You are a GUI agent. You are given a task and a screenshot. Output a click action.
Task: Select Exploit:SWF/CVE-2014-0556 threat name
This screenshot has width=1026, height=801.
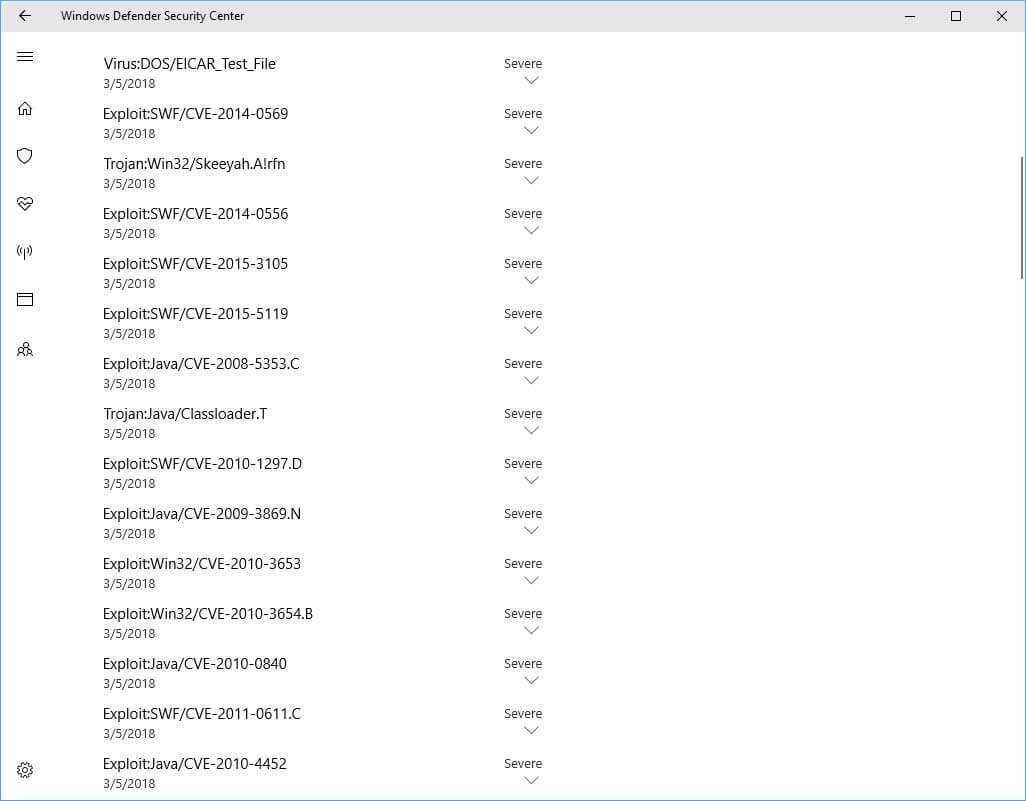coord(196,214)
